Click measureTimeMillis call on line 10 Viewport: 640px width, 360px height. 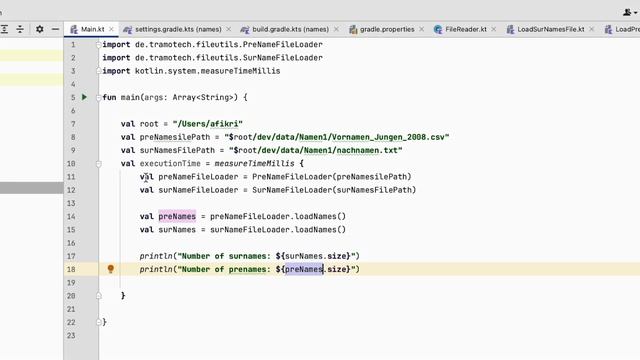(254, 163)
